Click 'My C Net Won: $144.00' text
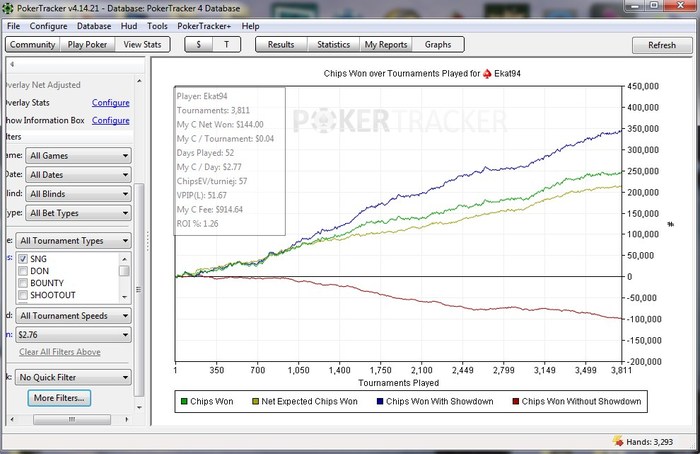Screen dimensions: 700x454 tap(220, 125)
